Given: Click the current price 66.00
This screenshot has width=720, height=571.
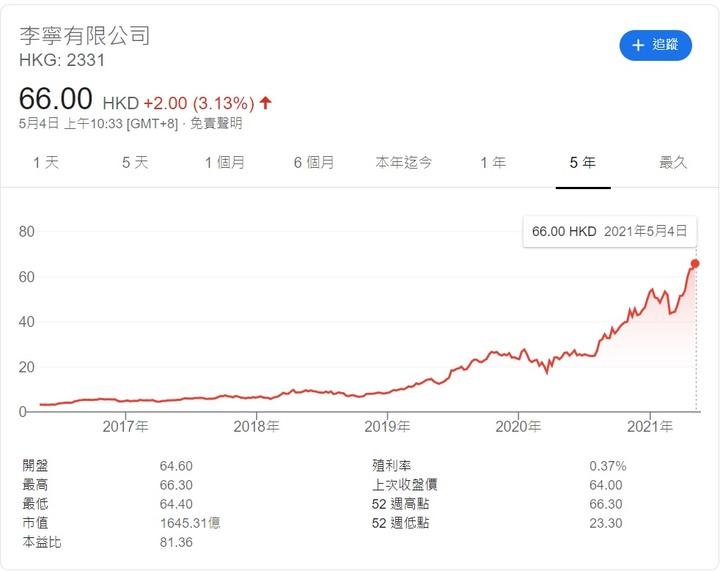Looking at the screenshot, I should click(x=56, y=99).
